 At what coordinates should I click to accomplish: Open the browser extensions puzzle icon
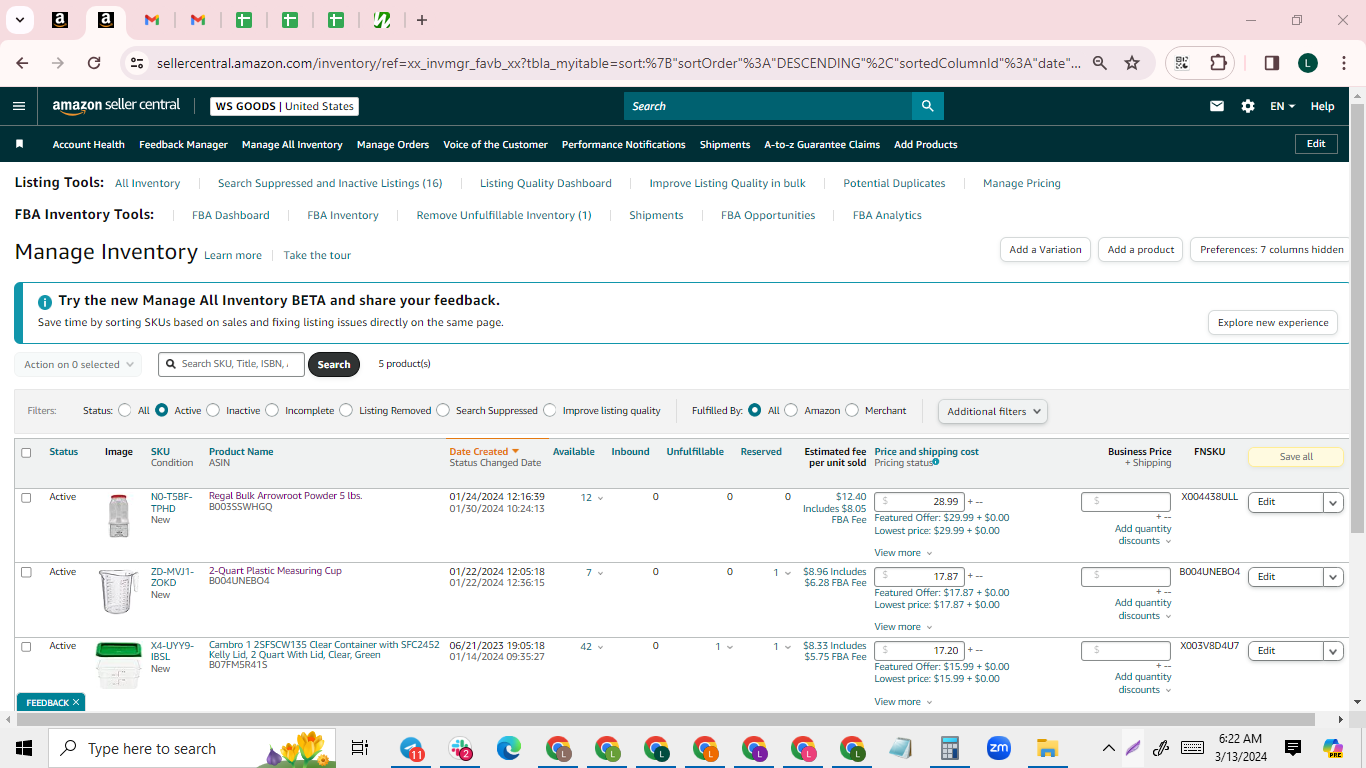[1218, 63]
